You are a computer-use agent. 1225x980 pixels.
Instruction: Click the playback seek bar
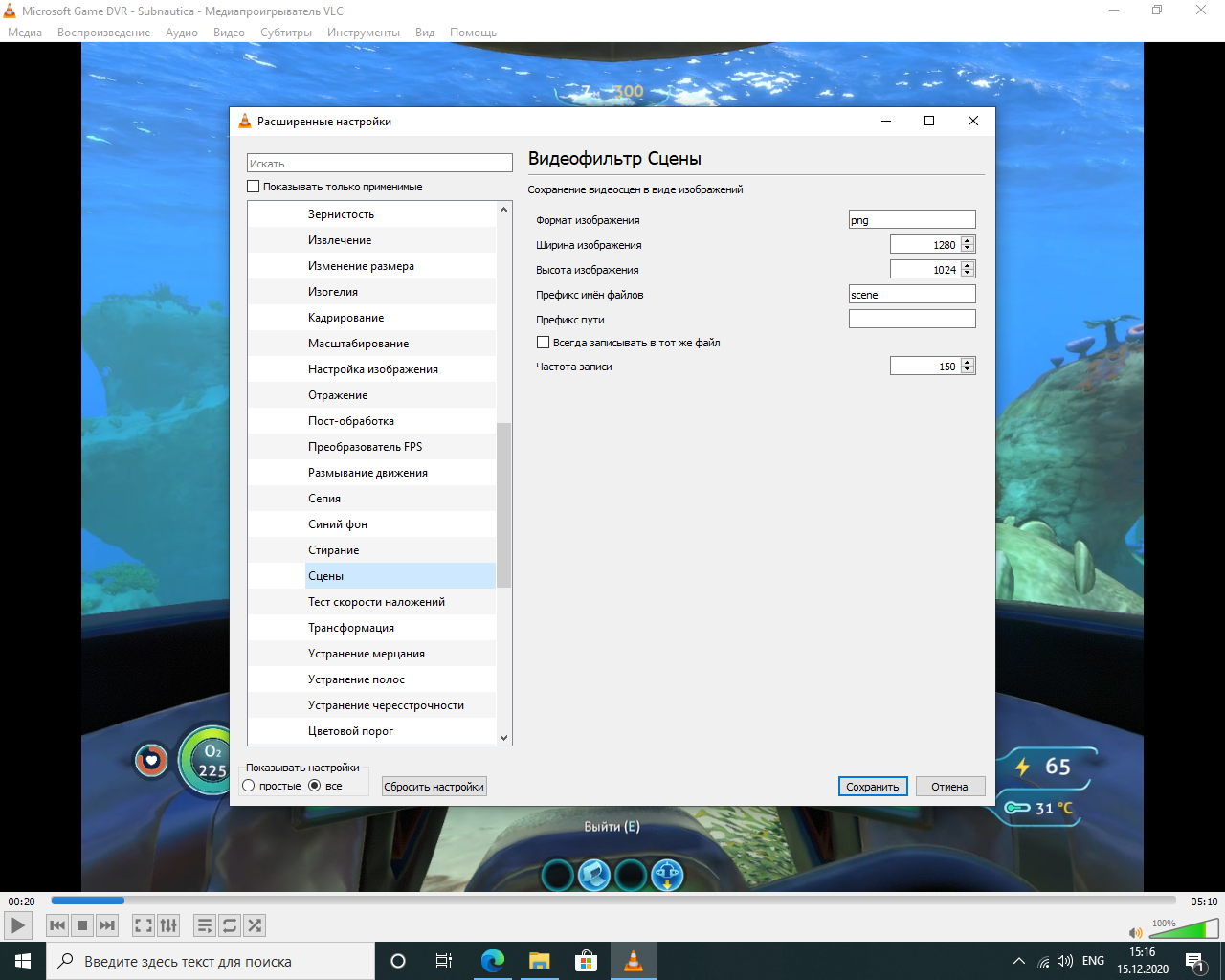tap(612, 901)
